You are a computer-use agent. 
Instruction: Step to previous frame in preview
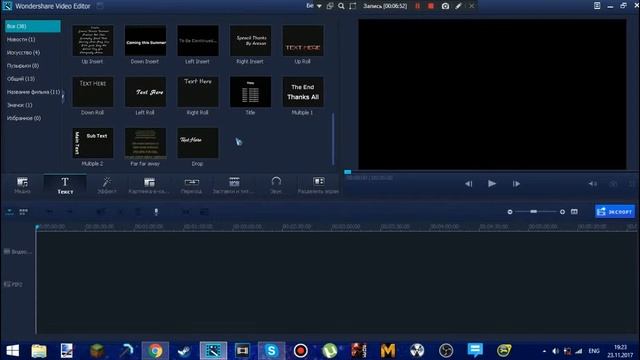point(469,184)
